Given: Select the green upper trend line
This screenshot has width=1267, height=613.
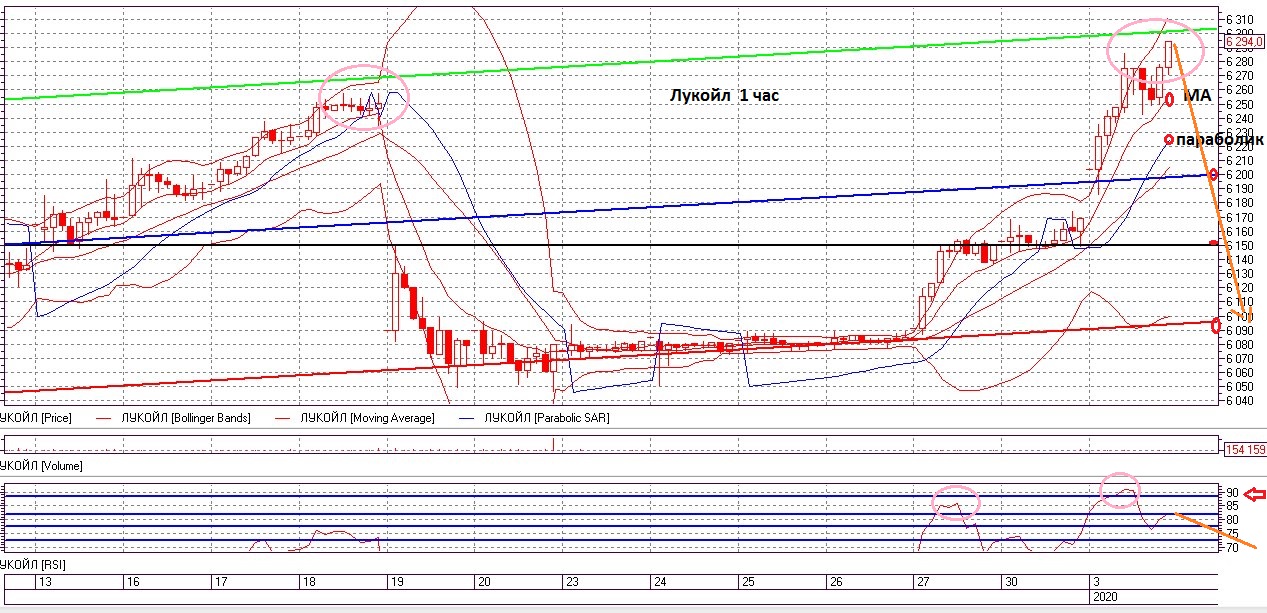Looking at the screenshot, I should 610,65.
